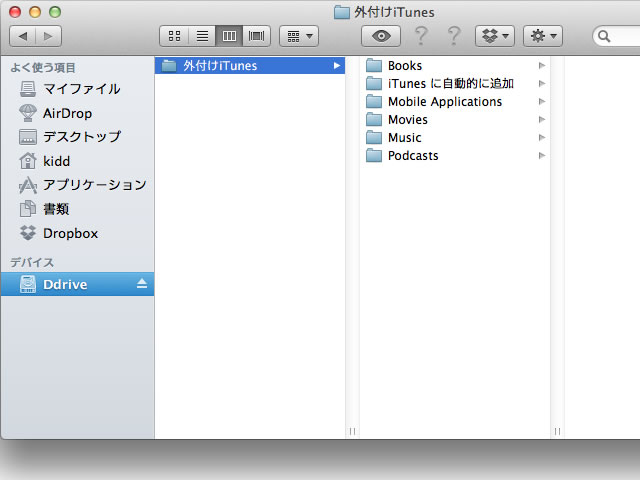640x480 pixels.
Task: Click the Books row disclosure arrow
Action: click(x=542, y=65)
